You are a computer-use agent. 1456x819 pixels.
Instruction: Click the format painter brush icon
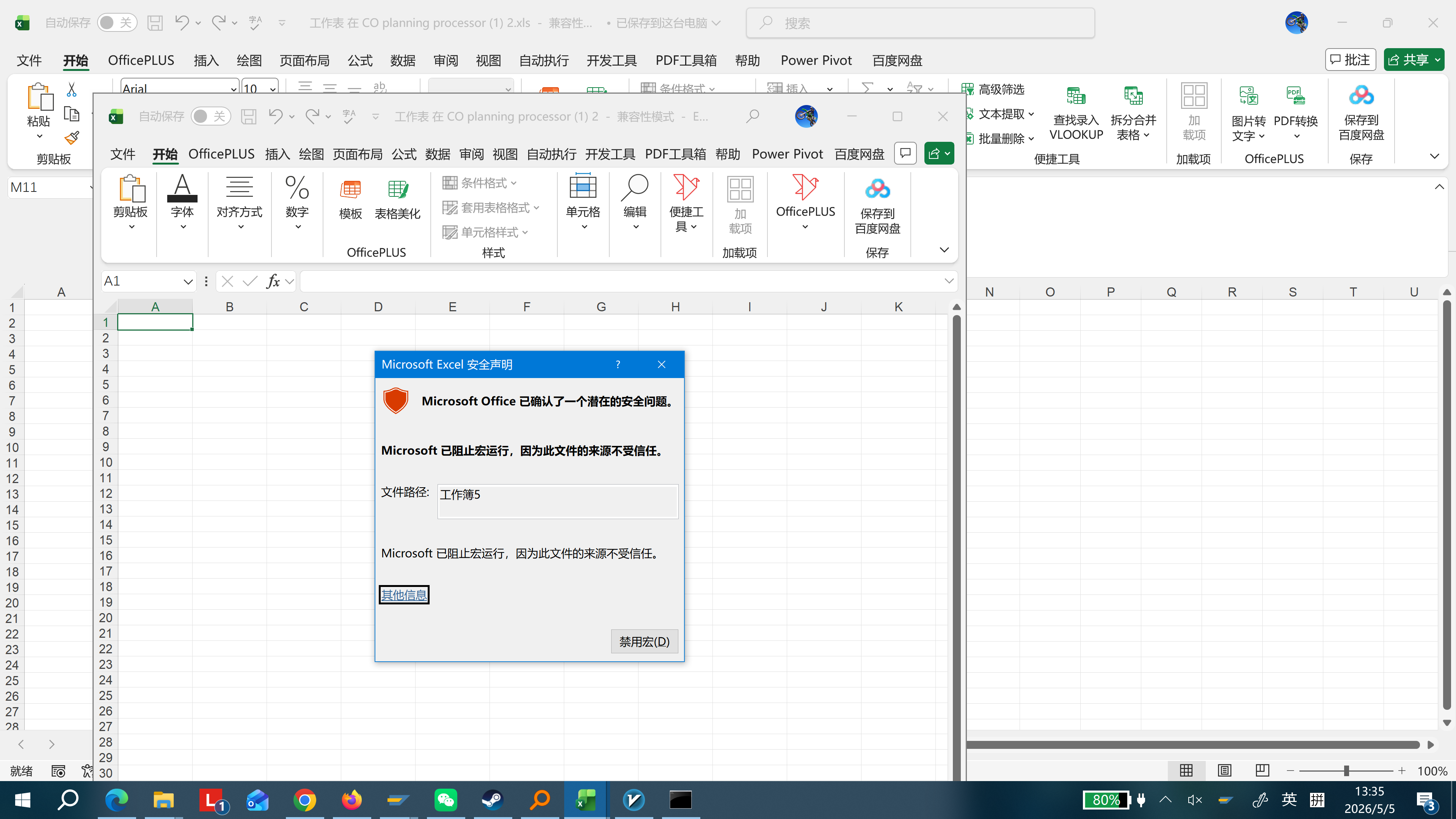[72, 137]
